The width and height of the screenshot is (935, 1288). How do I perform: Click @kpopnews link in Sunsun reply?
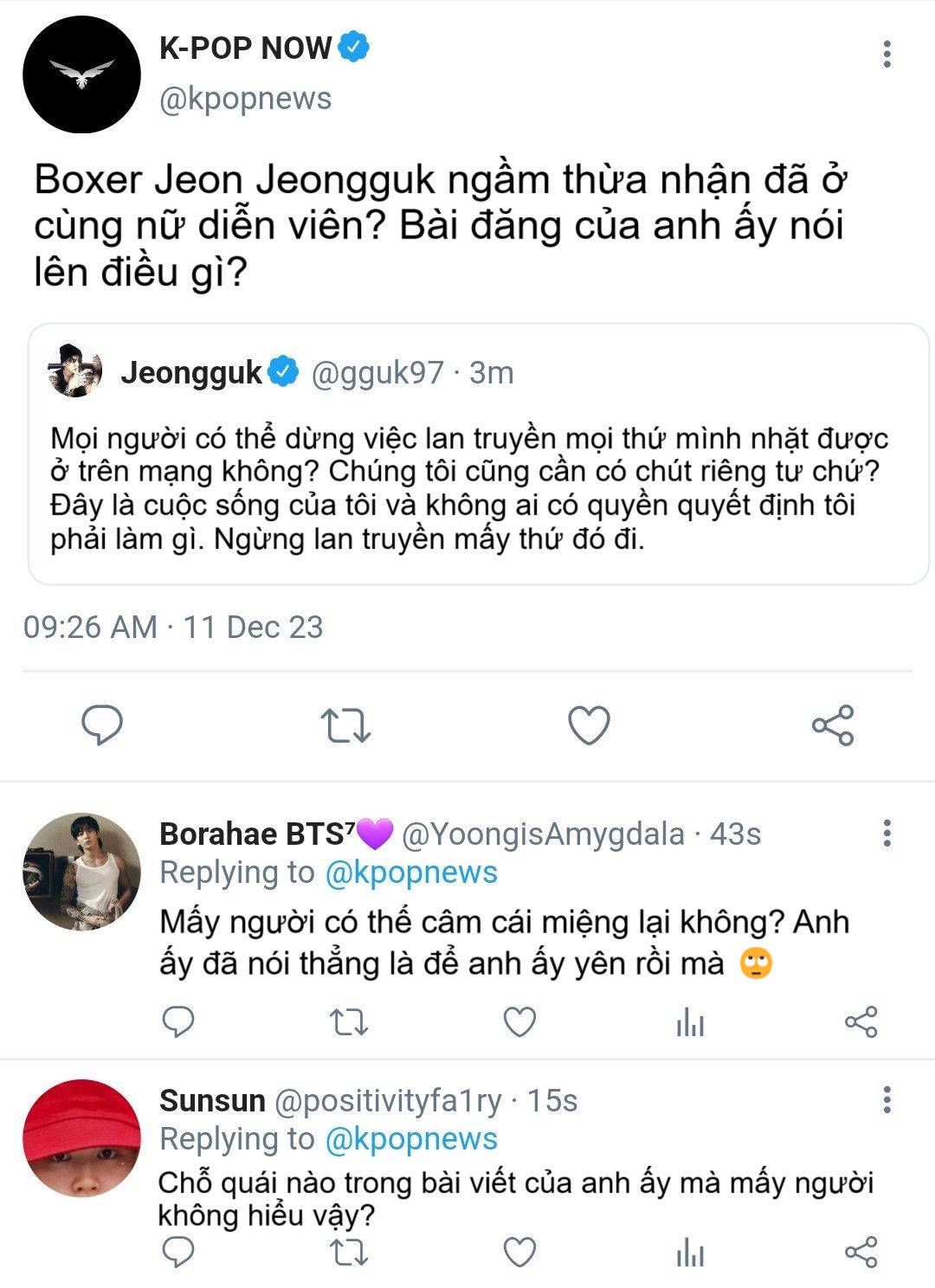coord(411,1139)
